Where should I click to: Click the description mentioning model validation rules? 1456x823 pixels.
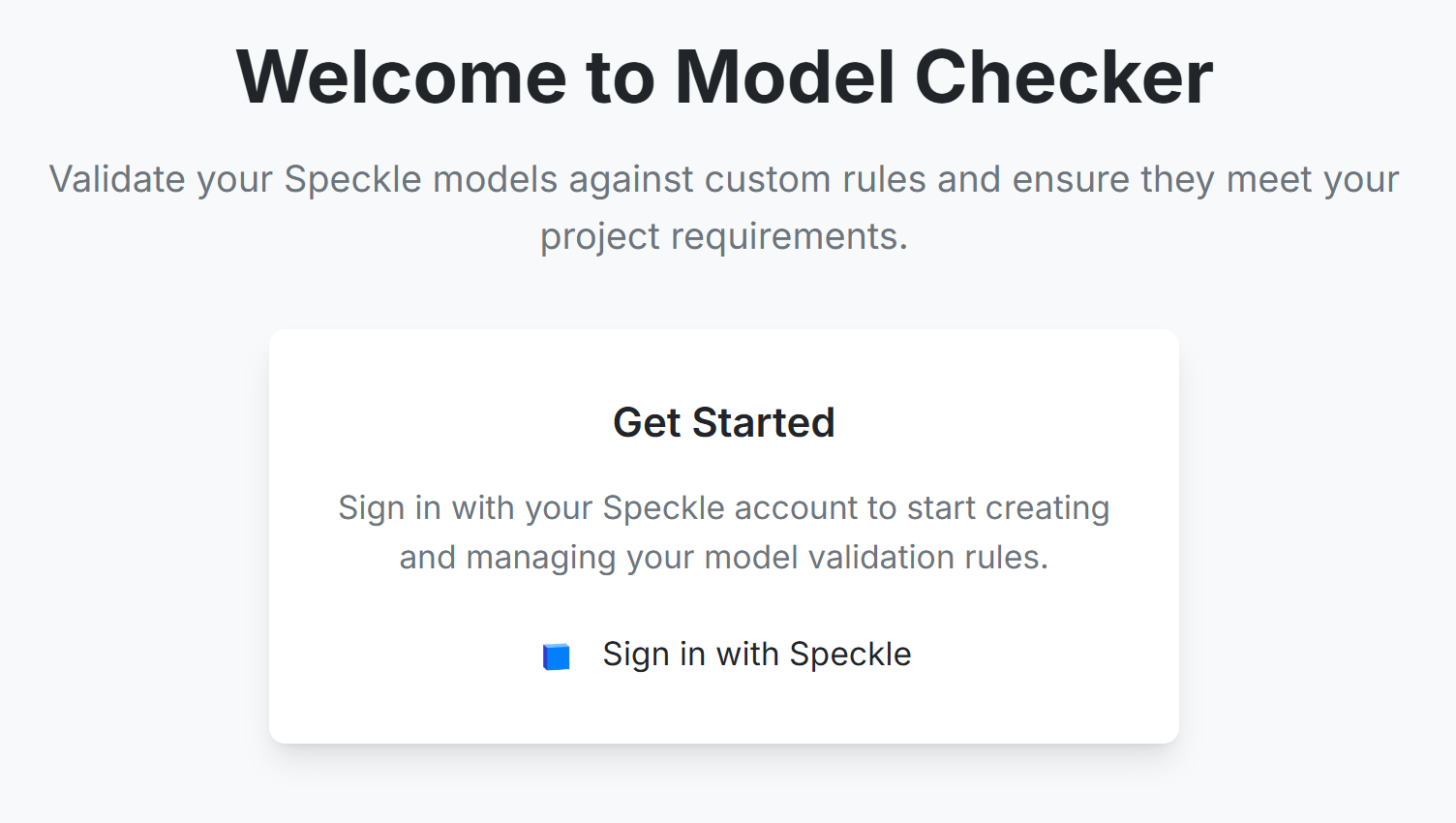tap(724, 533)
